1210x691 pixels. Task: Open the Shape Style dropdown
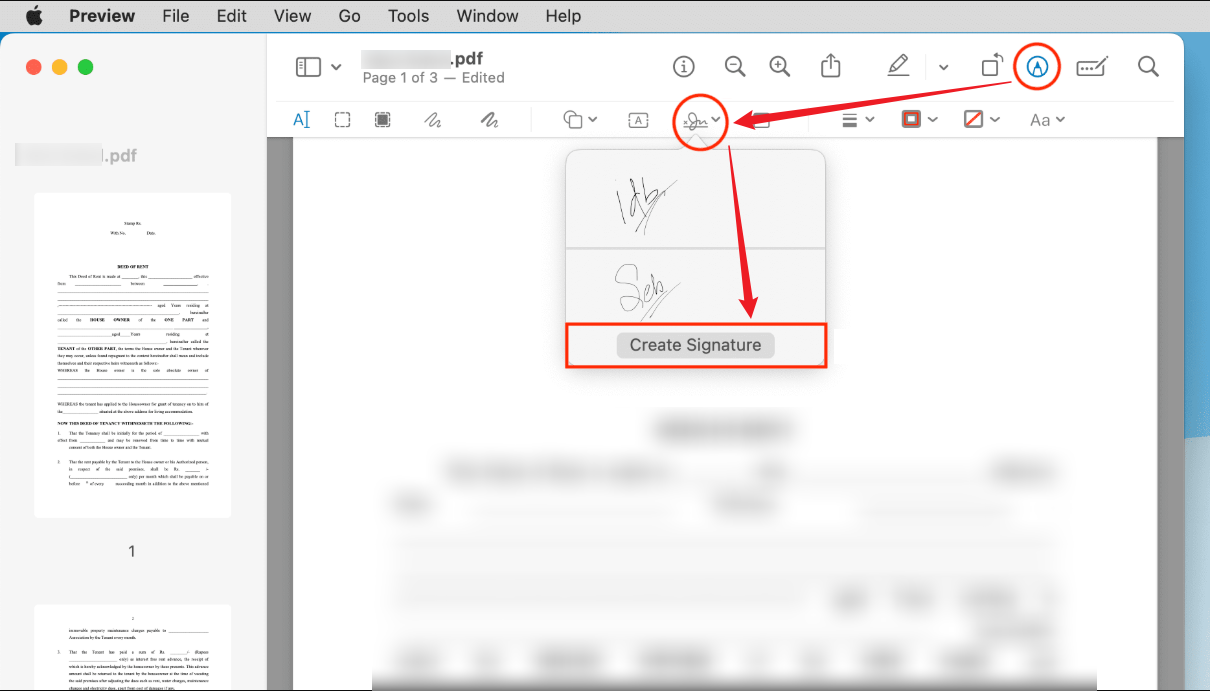click(857, 119)
